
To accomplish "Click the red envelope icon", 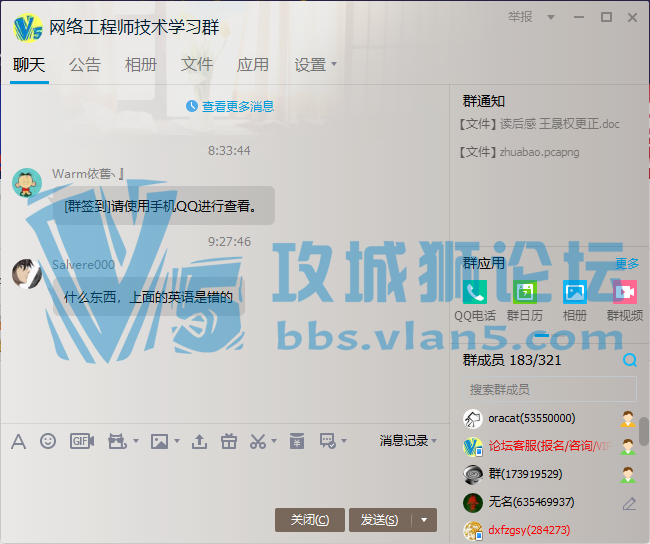I will point(297,441).
